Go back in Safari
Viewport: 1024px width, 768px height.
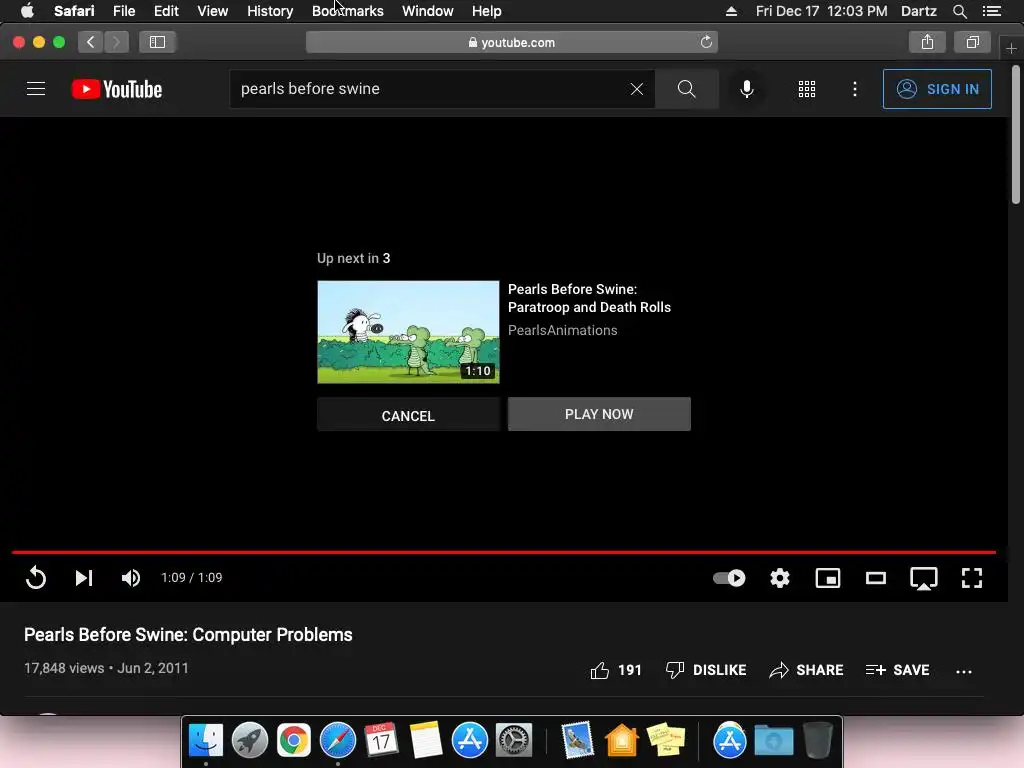[91, 42]
